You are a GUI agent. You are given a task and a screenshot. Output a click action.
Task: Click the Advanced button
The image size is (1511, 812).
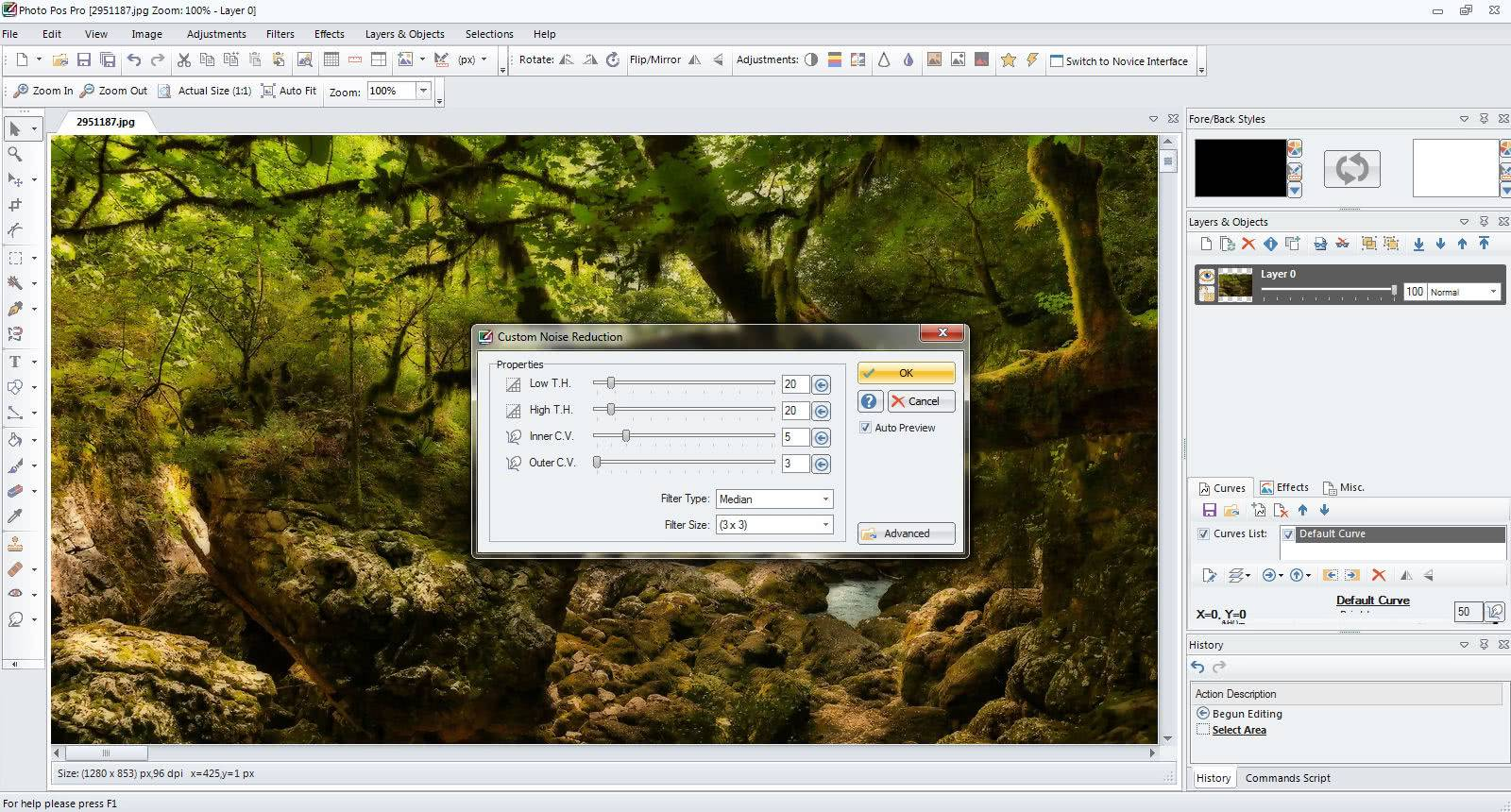pyautogui.click(x=906, y=533)
